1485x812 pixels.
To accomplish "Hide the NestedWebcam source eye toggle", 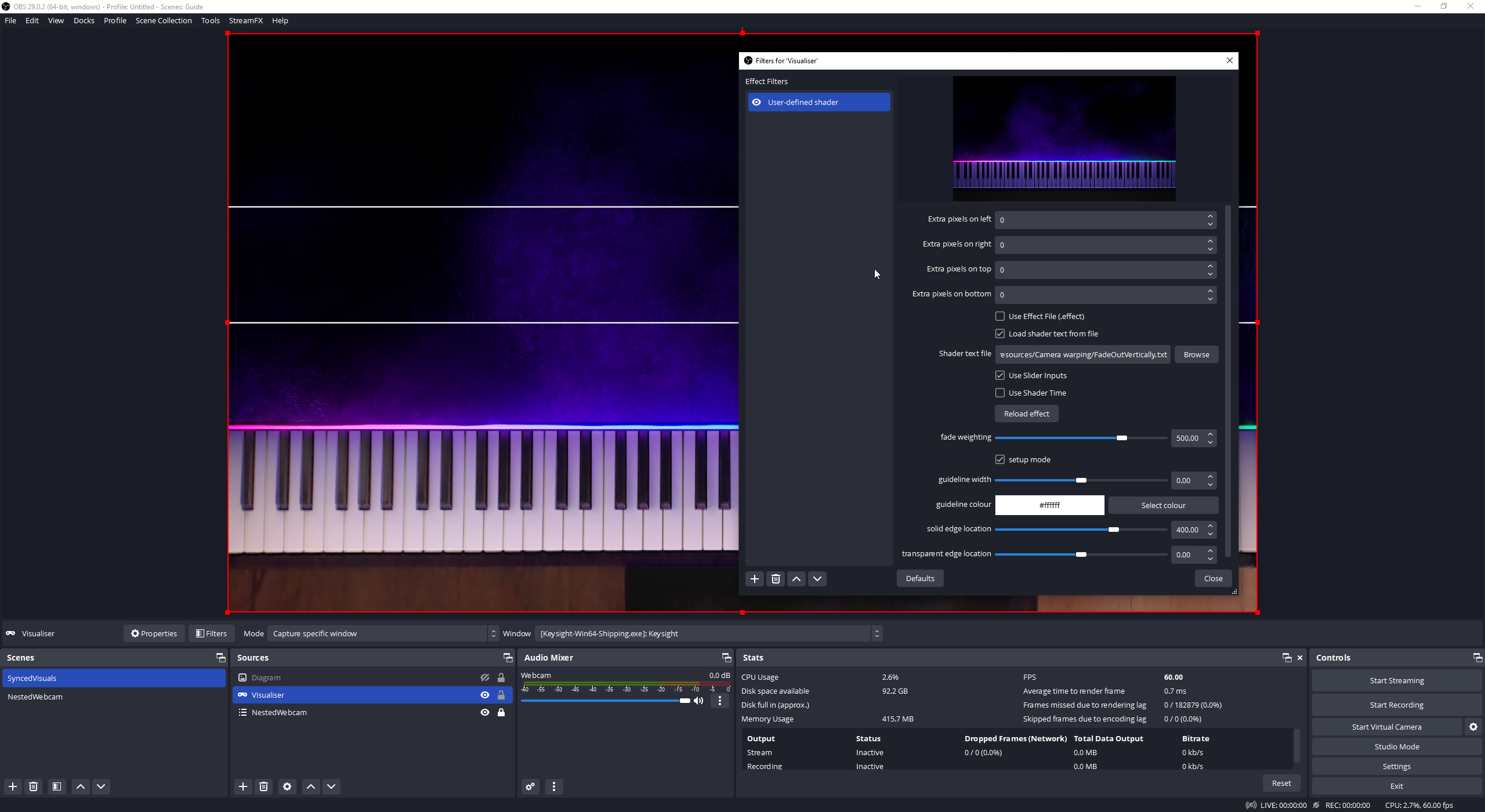I will click(x=485, y=712).
